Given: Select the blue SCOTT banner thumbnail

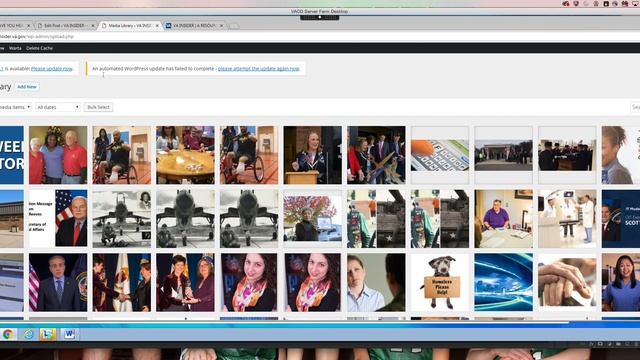Looking at the screenshot, I should click(621, 219).
